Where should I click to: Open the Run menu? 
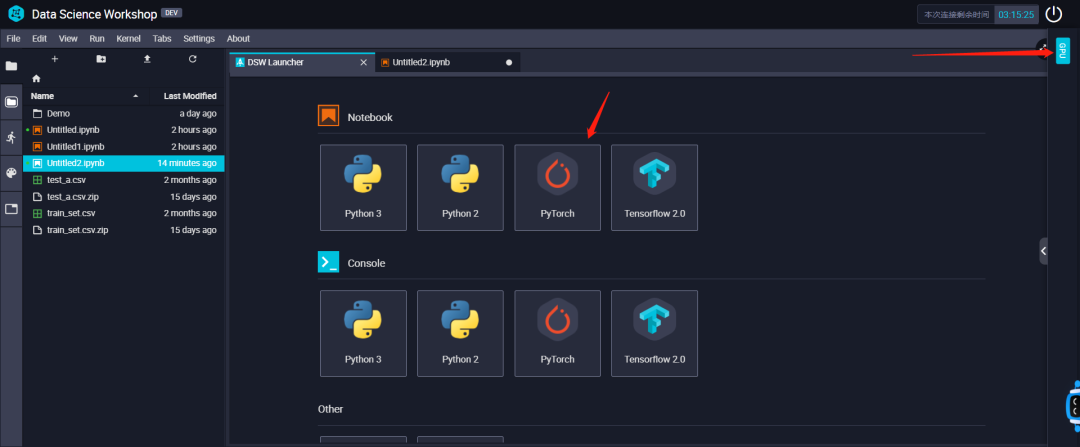click(x=97, y=39)
